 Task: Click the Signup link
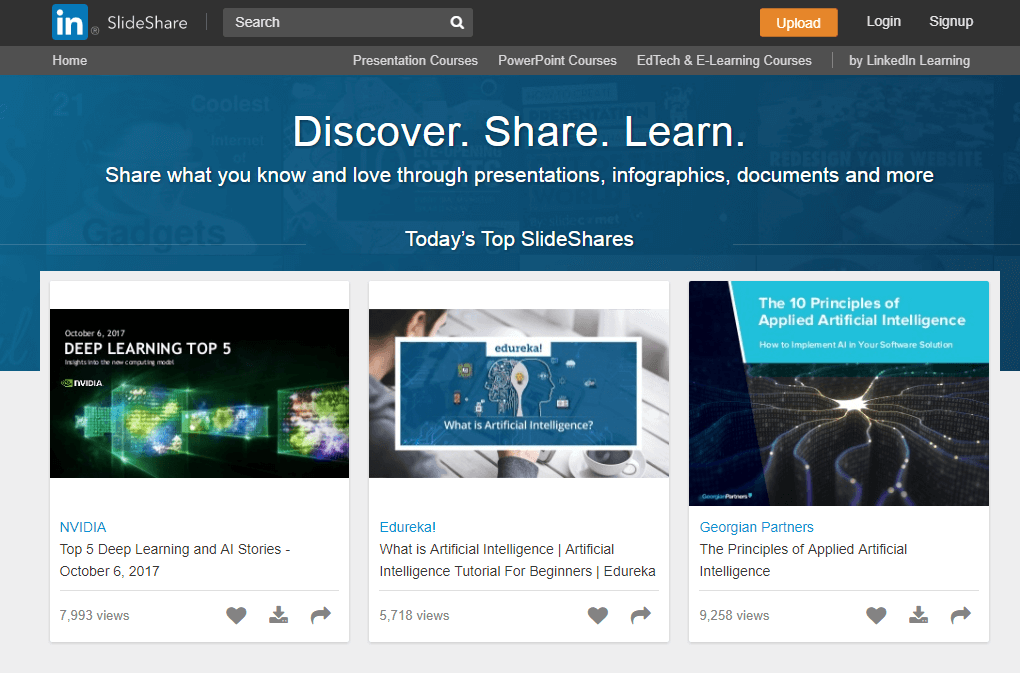click(x=951, y=21)
